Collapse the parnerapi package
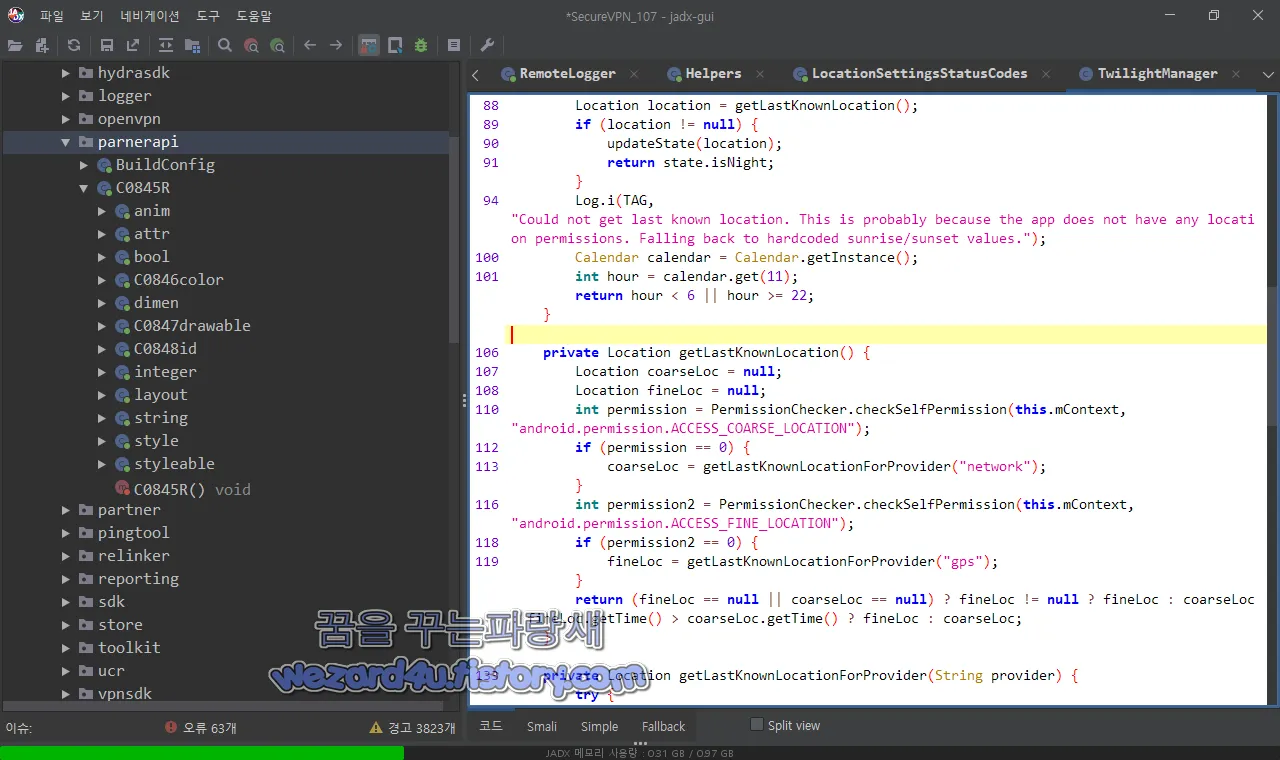The height and width of the screenshot is (760, 1280). pos(66,142)
